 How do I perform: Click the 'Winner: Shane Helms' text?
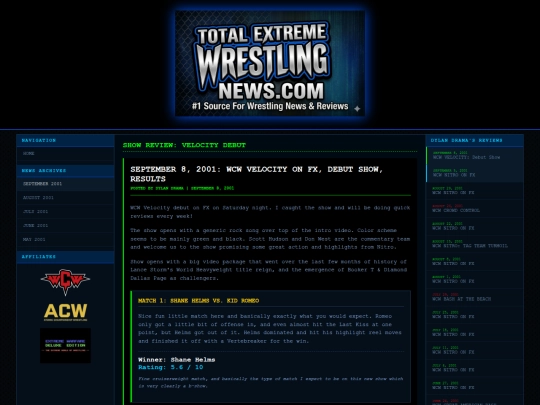pos(176,360)
